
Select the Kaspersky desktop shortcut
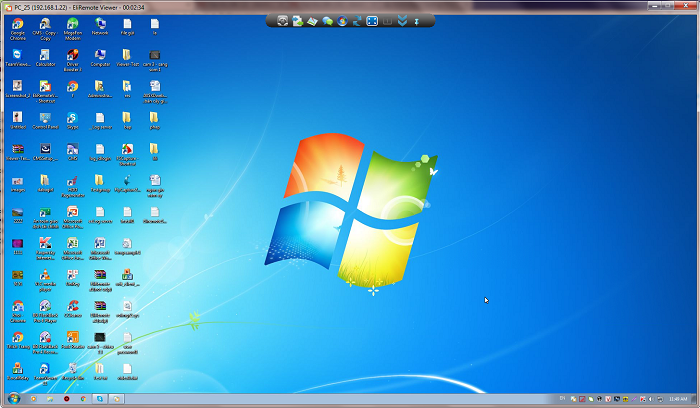point(45,249)
